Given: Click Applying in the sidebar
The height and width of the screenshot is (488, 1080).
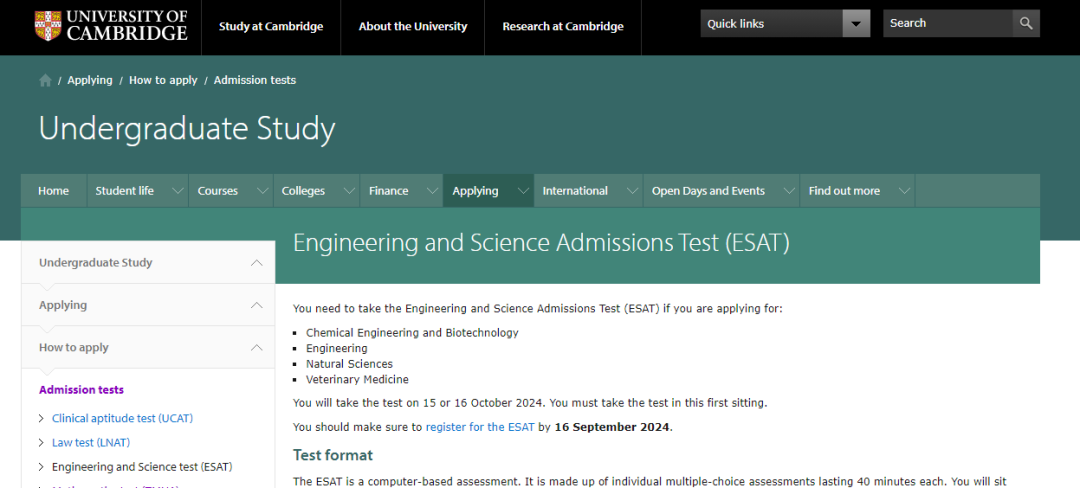Looking at the screenshot, I should click(63, 305).
